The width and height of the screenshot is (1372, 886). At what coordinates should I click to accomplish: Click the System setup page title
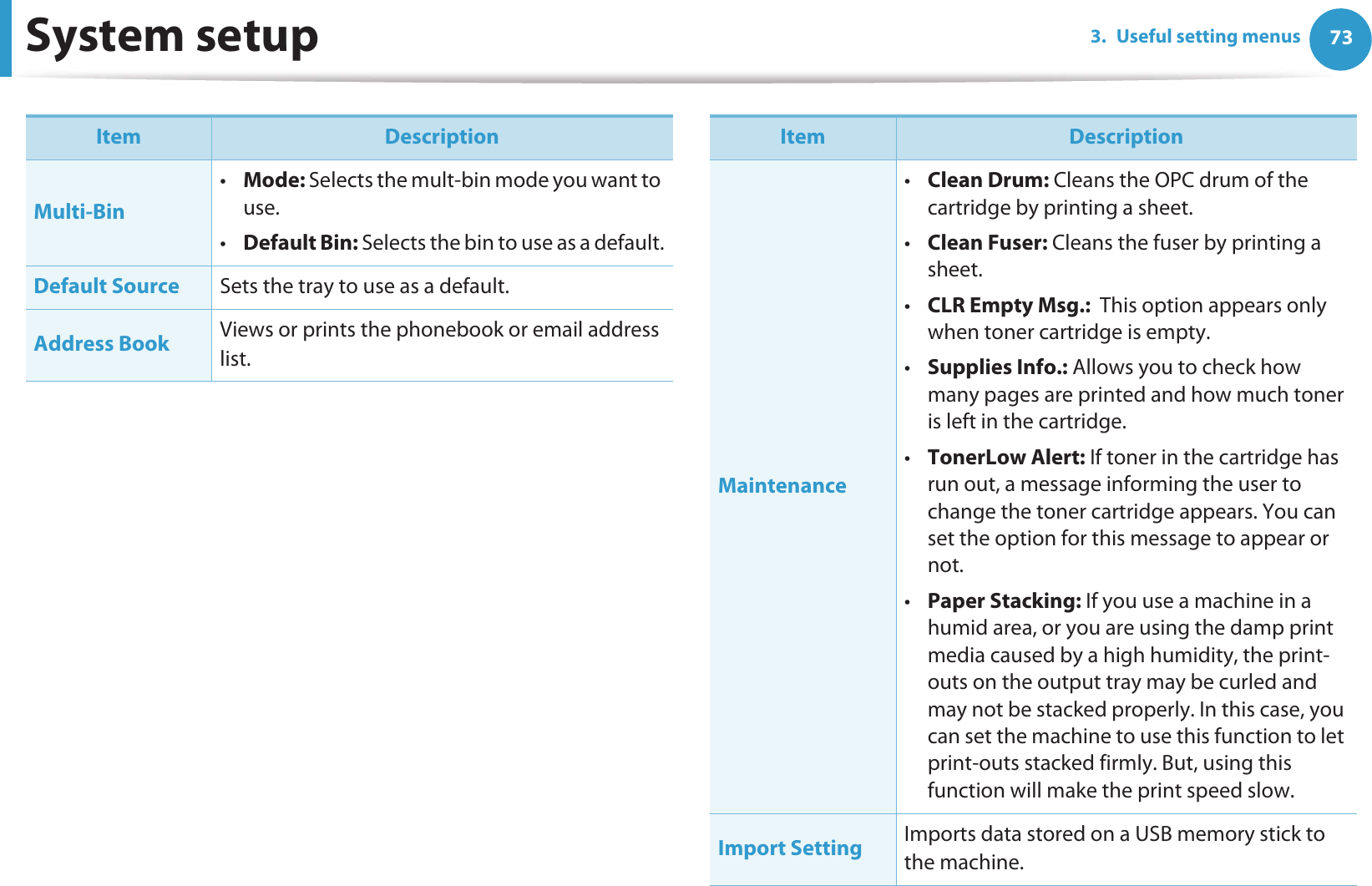172,37
